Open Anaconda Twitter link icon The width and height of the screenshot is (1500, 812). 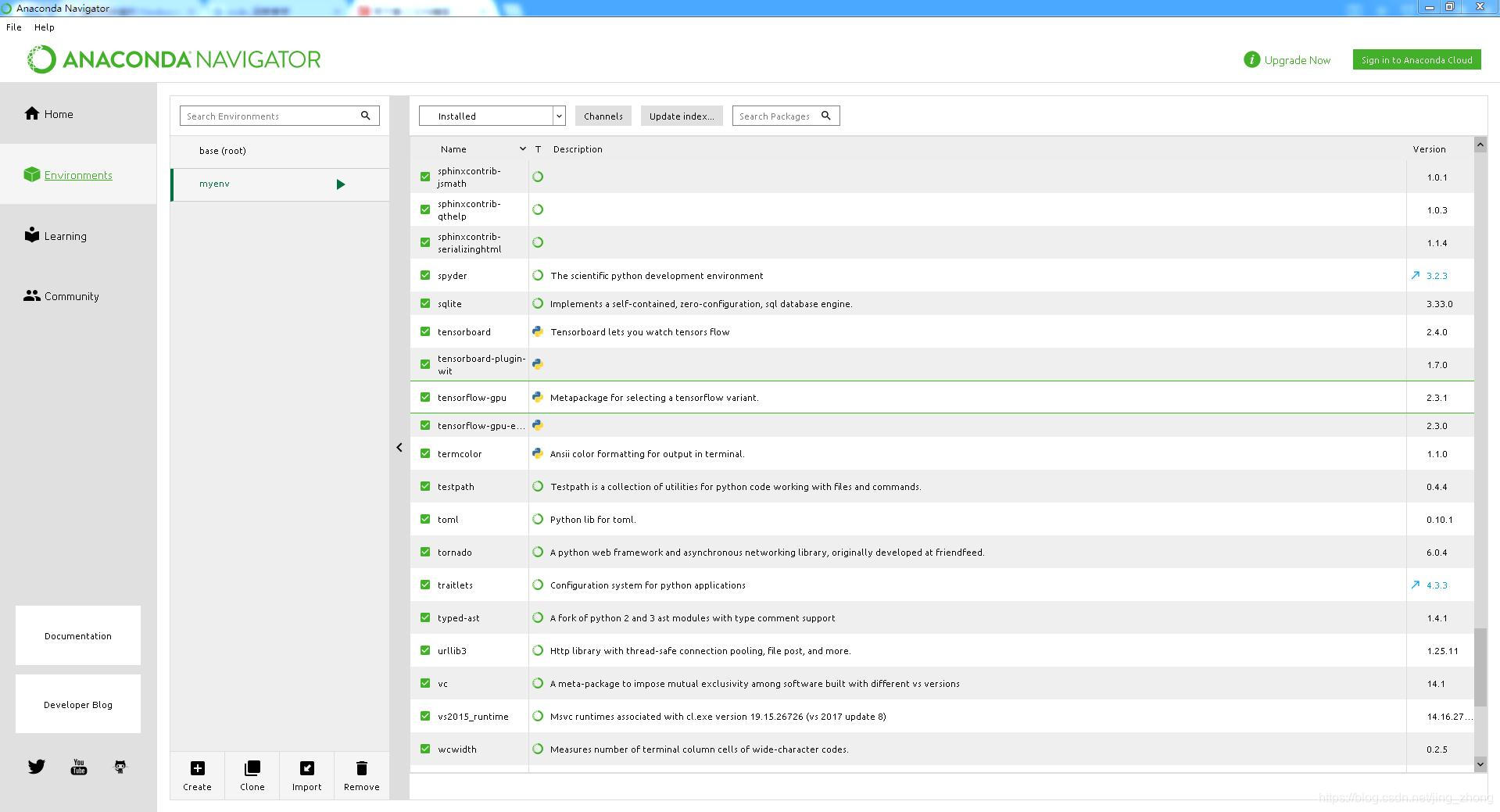(37, 767)
